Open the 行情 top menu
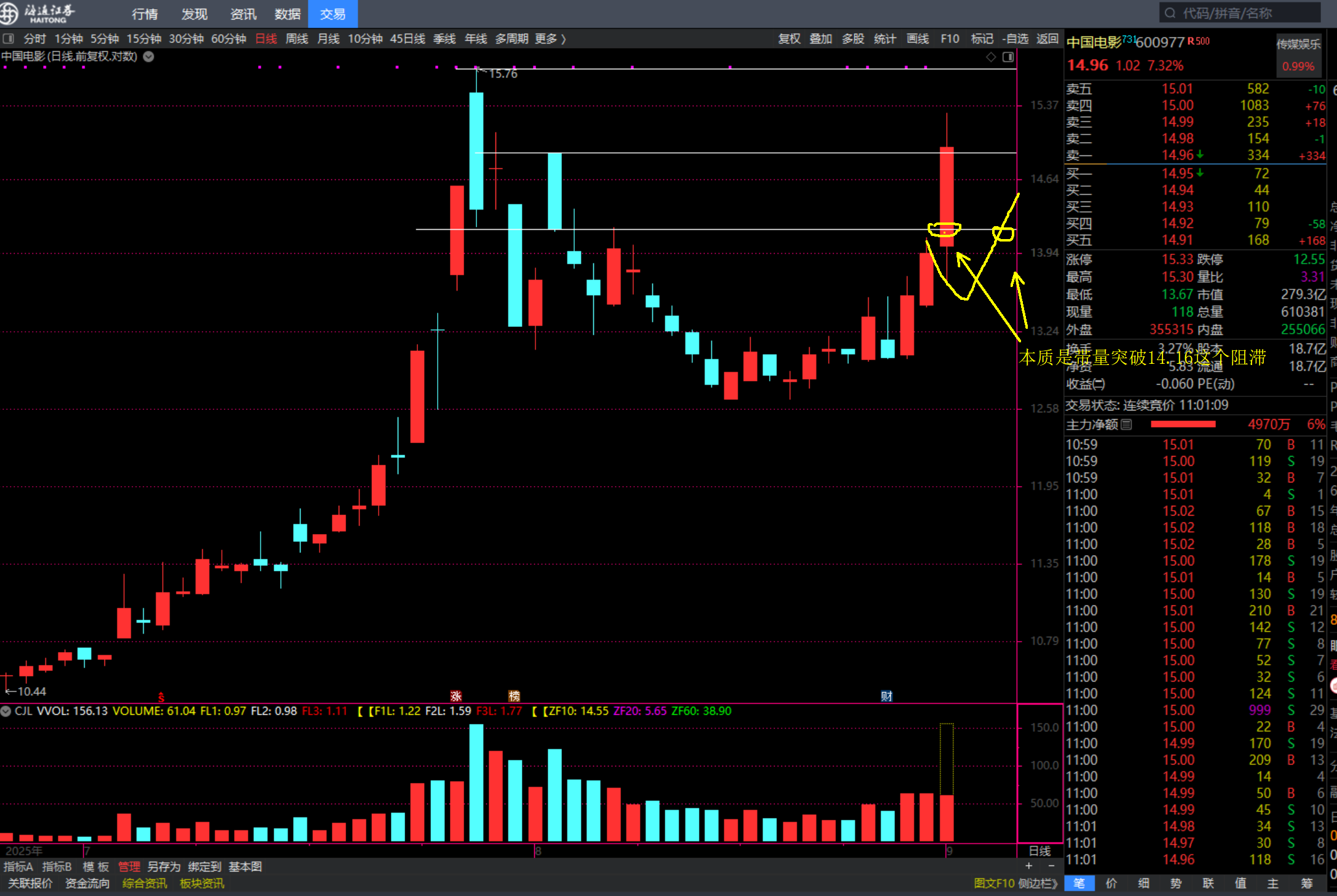Screen dimensions: 1337x896 [145, 14]
